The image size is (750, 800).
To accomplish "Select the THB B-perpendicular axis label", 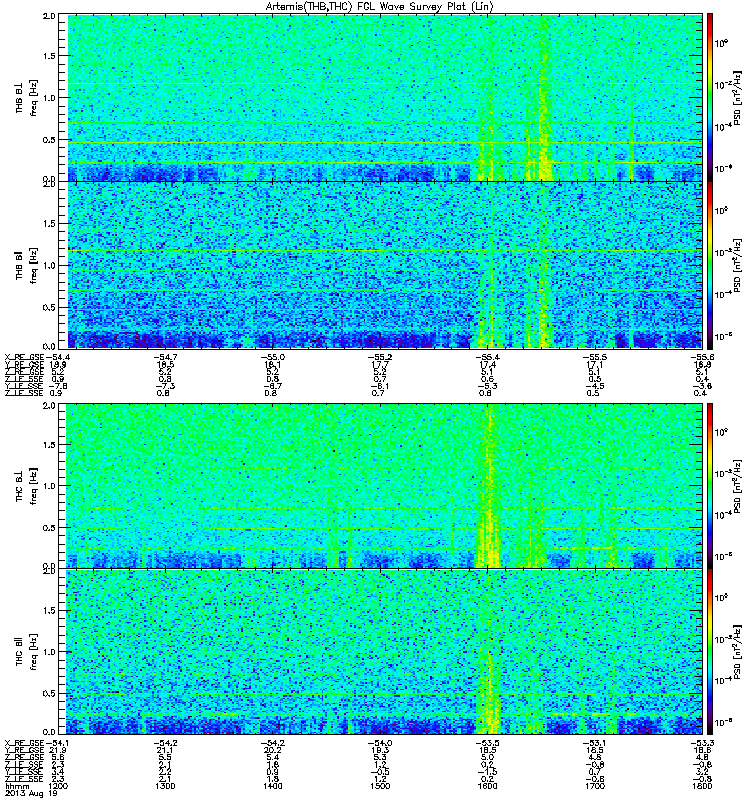I will [x=19, y=98].
